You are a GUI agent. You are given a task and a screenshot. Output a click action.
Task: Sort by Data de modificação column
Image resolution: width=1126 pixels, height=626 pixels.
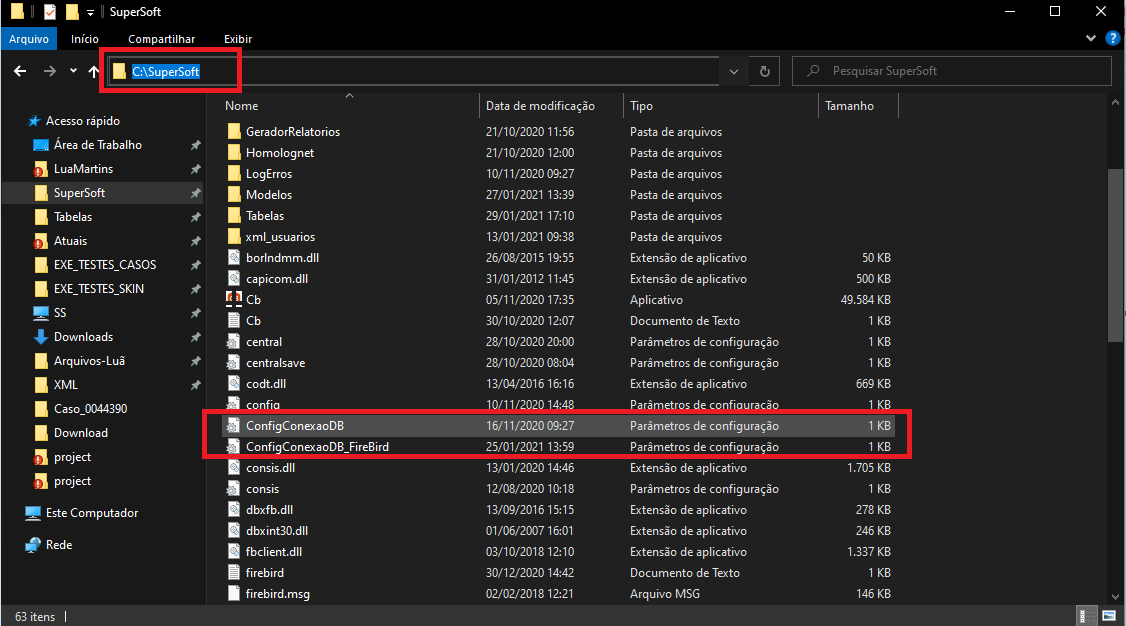tap(540, 106)
